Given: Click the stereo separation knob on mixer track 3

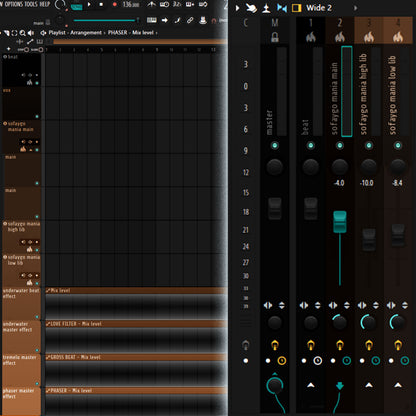Looking at the screenshot, I should (x=369, y=322).
